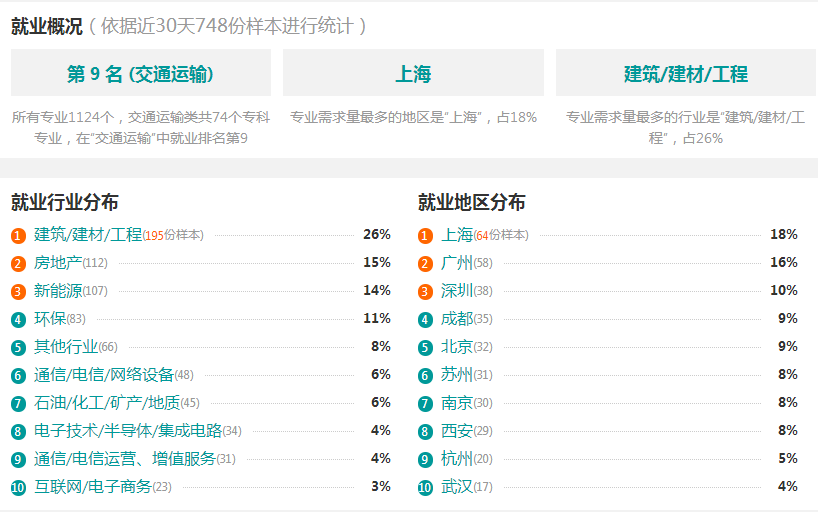Click rank badge 3 beside 深圳
Screen dimensions: 818x512
pyautogui.click(x=425, y=292)
